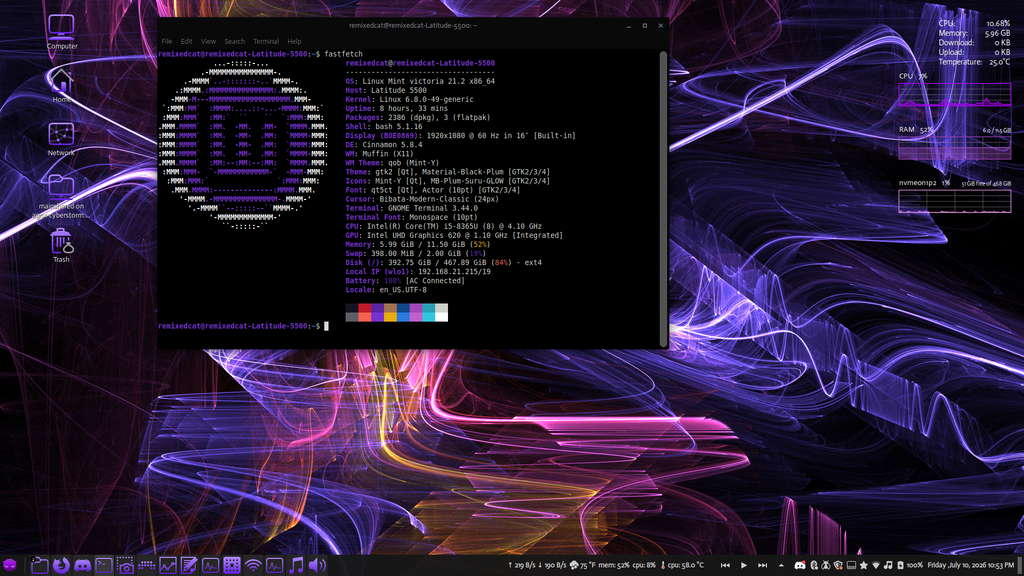Click the "Host: Latitude 5500" line
Viewport: 1024px width, 576px height.
(386, 91)
